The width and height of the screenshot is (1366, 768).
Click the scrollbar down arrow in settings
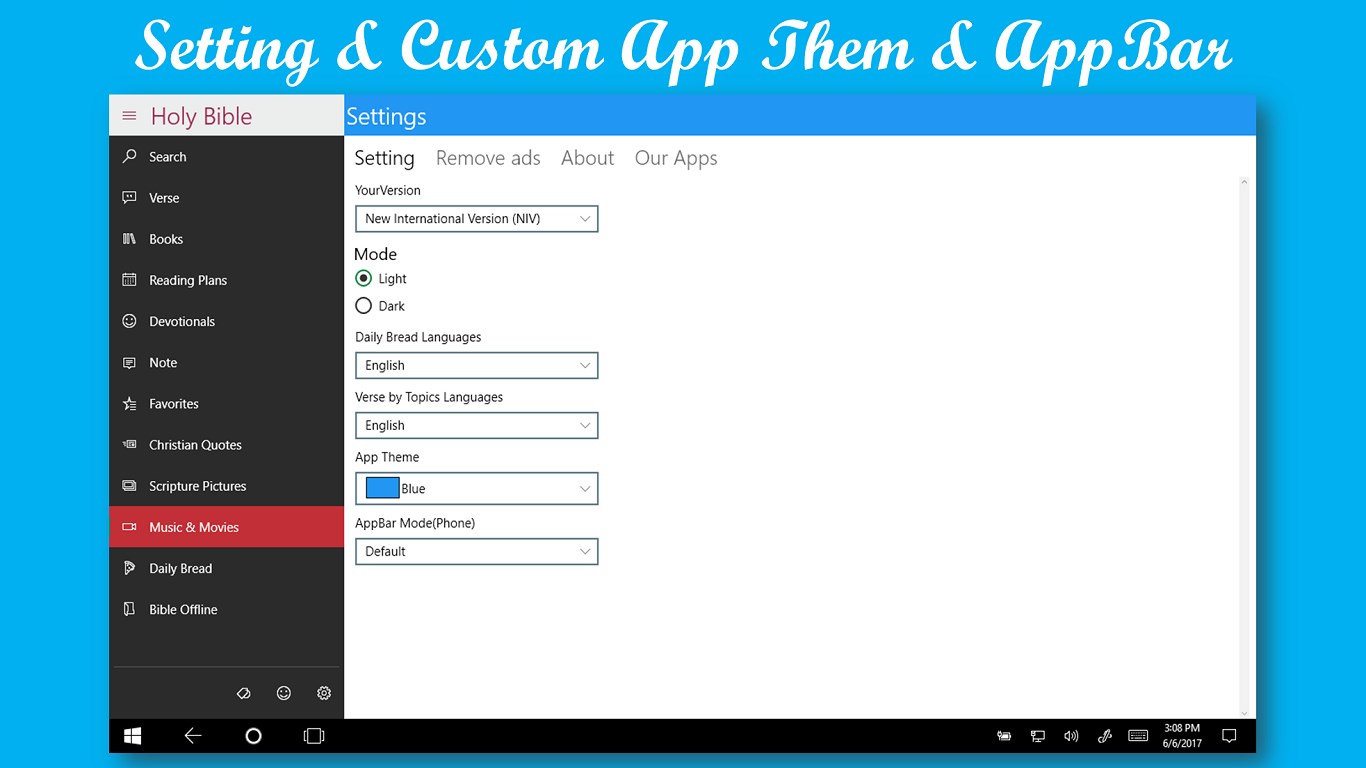[x=1245, y=712]
